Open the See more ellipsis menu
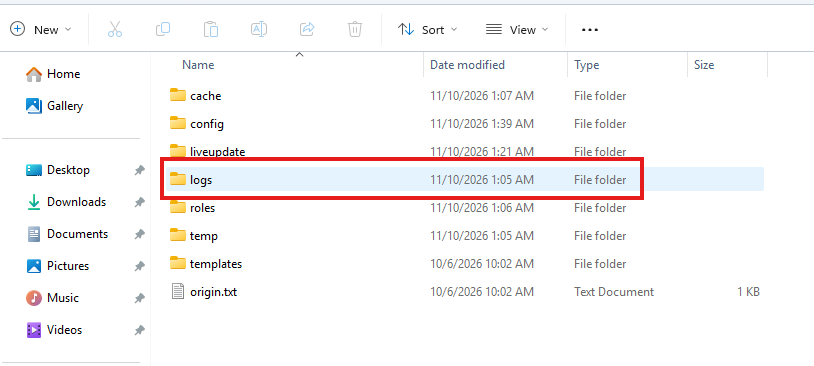This screenshot has width=814, height=366. 590,30
